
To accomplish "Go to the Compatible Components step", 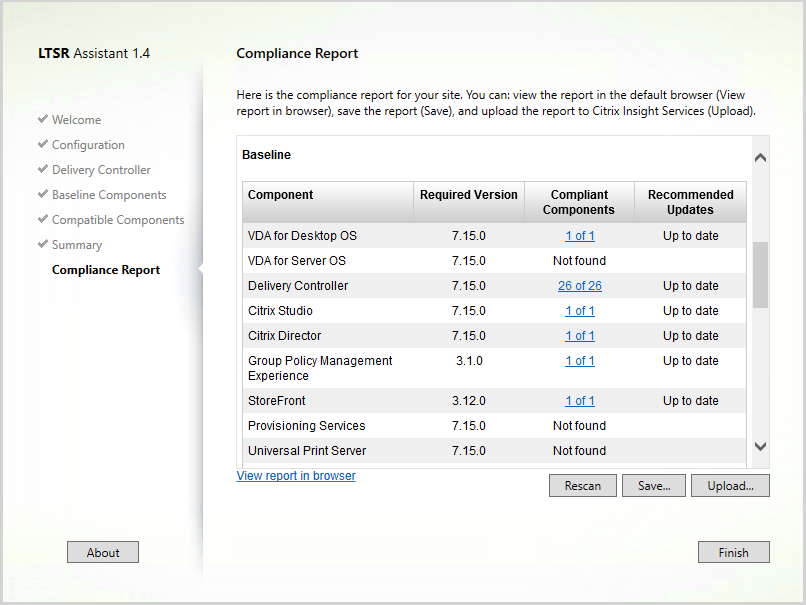I will pyautogui.click(x=118, y=220).
